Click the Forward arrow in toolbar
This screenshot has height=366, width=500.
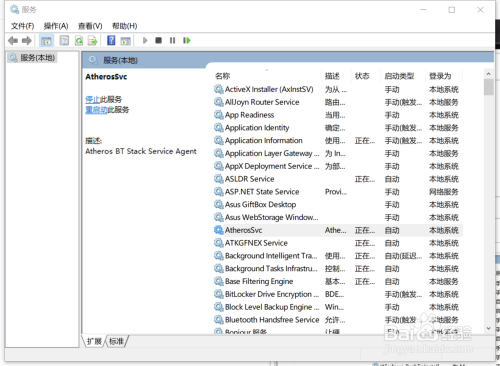point(27,41)
